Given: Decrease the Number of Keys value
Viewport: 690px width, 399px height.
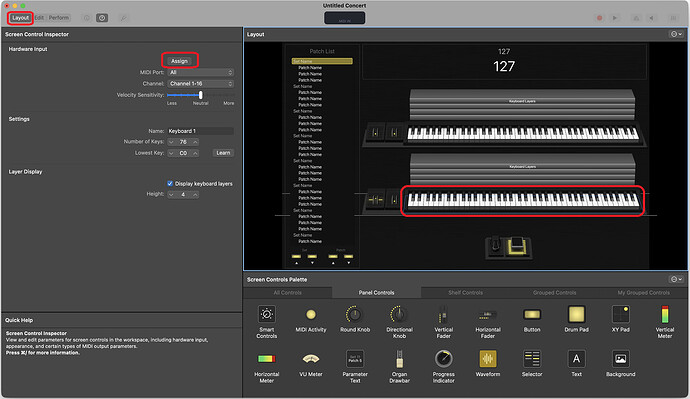Looking at the screenshot, I should 171,142.
